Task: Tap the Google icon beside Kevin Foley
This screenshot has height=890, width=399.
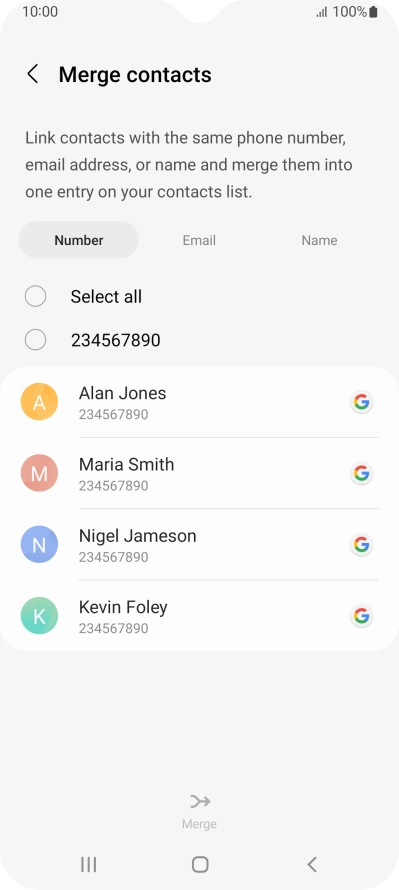Action: (362, 616)
